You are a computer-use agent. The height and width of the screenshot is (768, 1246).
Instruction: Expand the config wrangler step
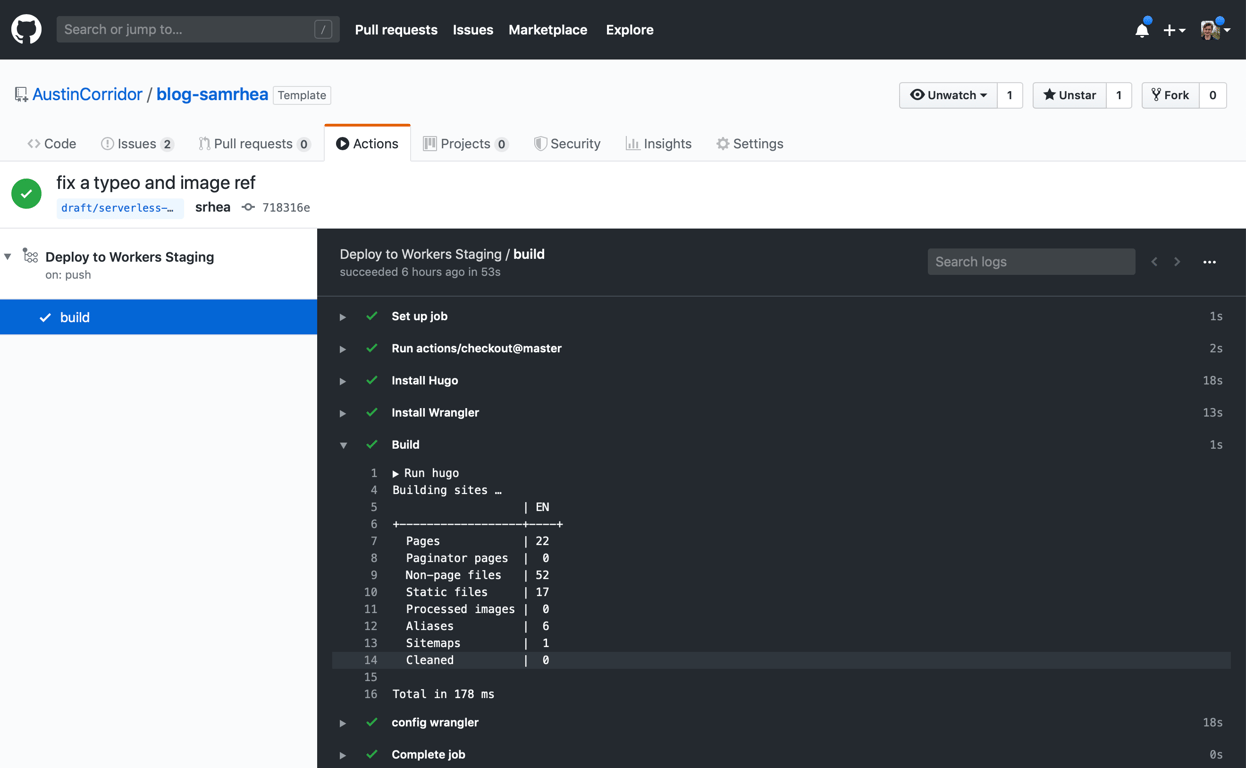click(343, 723)
